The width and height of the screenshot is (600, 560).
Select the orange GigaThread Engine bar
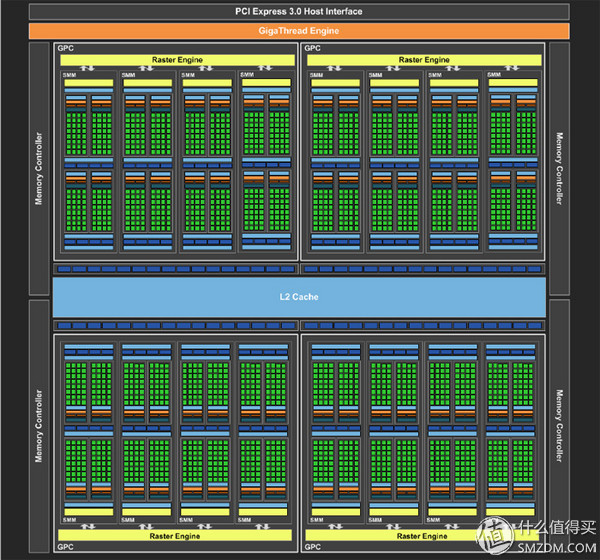[299, 31]
